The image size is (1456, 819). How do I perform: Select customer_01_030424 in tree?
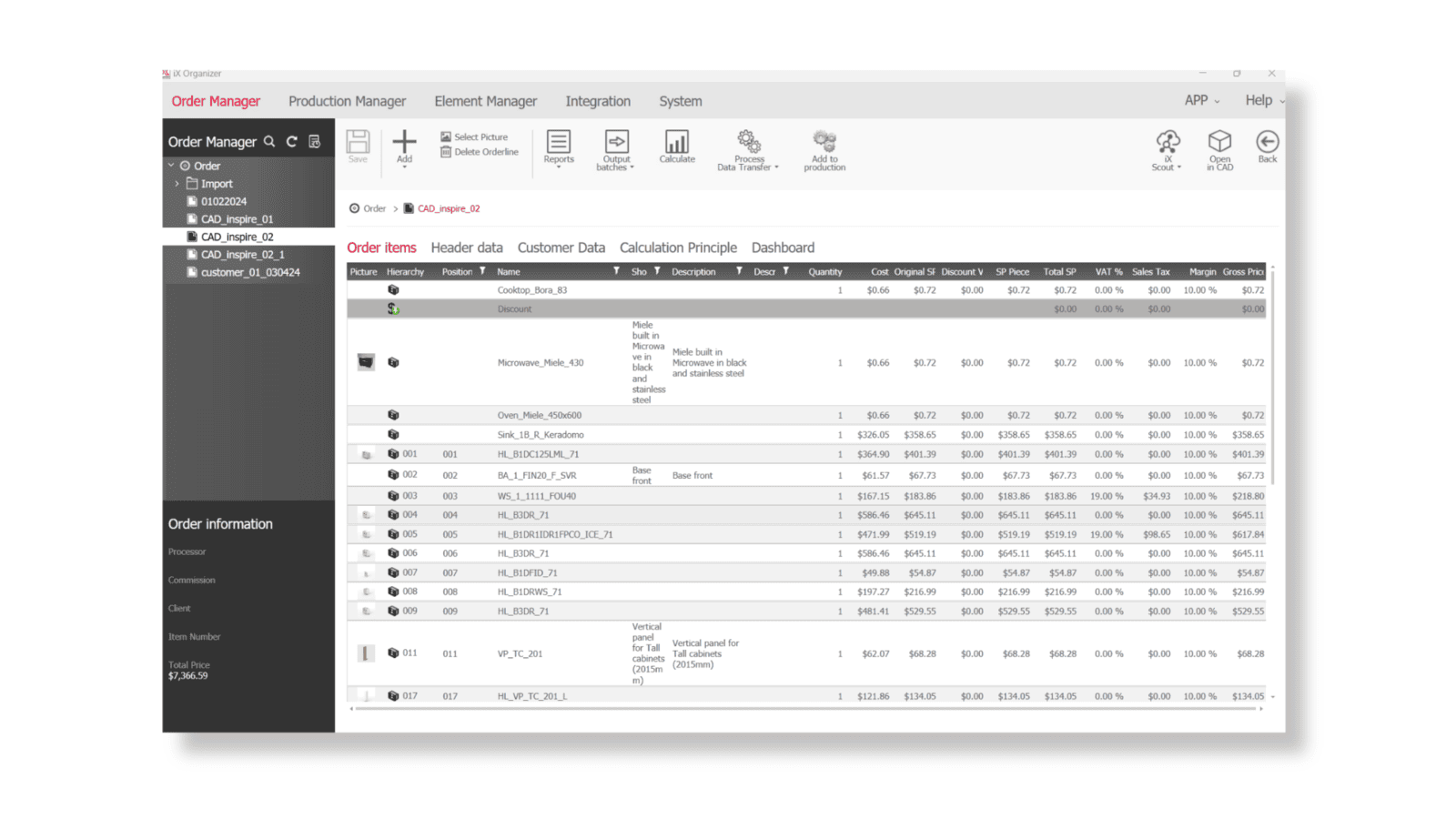(x=250, y=272)
